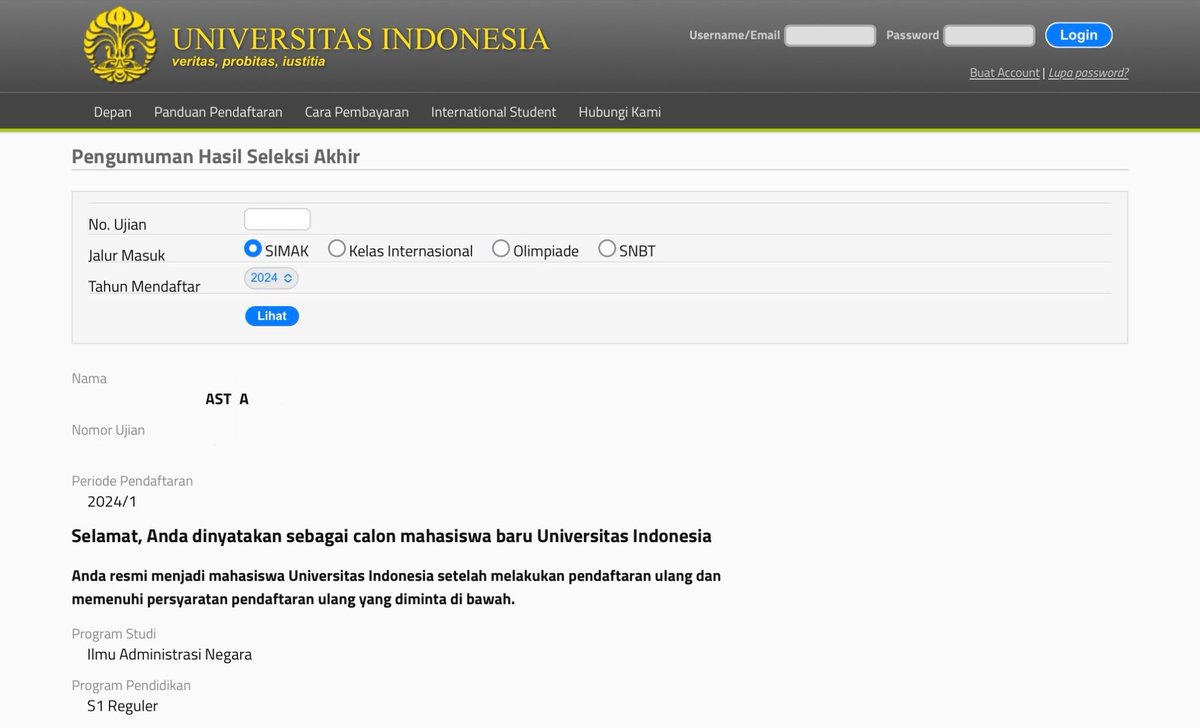This screenshot has height=728, width=1200.
Task: Click the AST A name text
Action: click(227, 399)
